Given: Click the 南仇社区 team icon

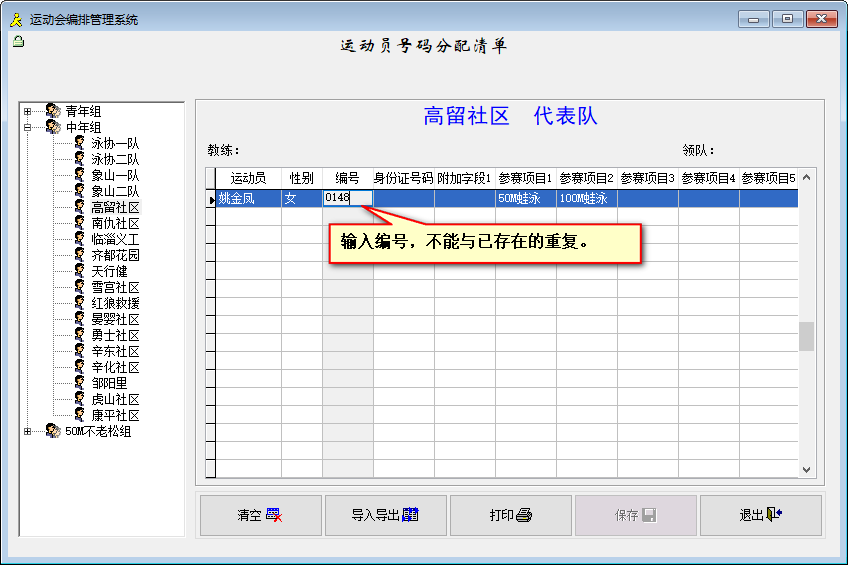Looking at the screenshot, I should click(80, 223).
